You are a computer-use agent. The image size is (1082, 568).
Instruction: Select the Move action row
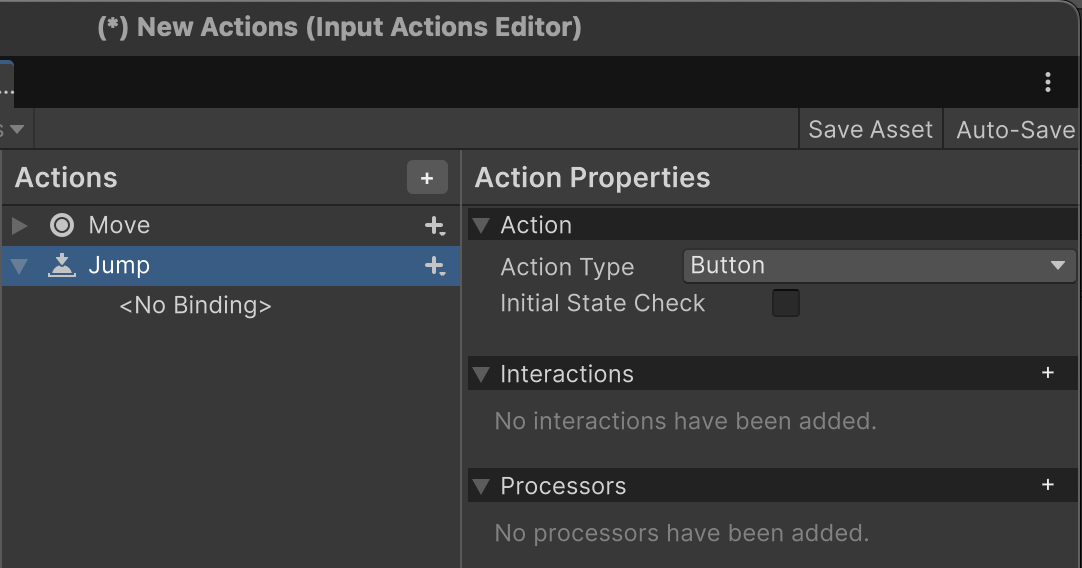200,226
